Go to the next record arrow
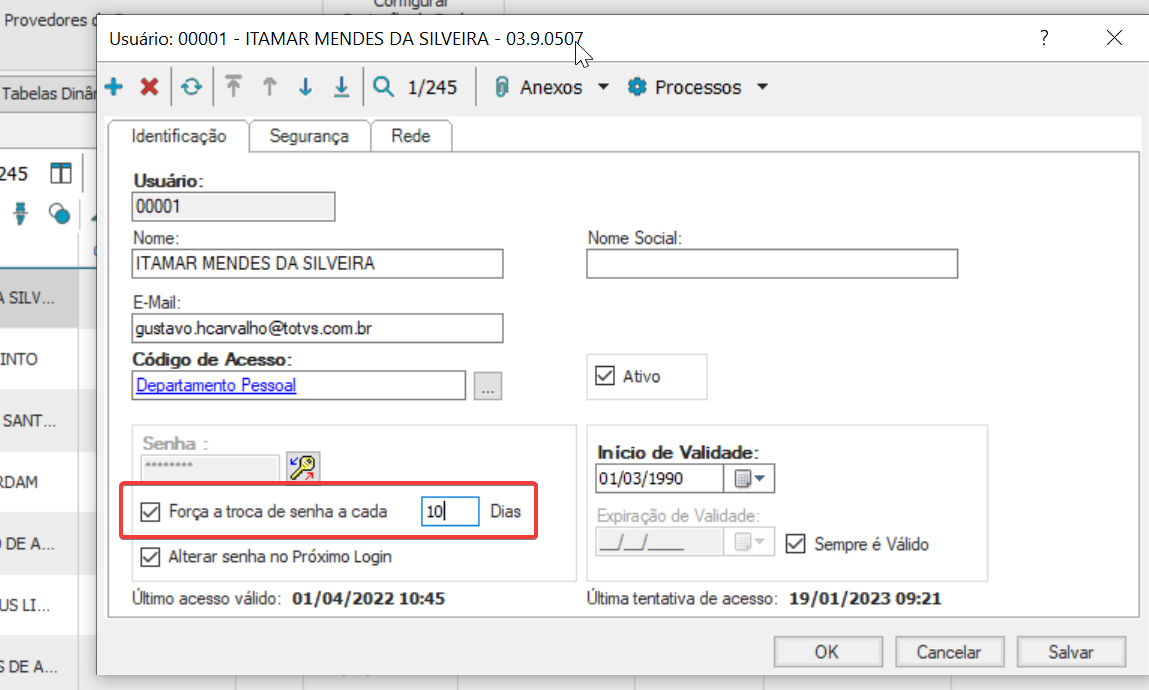Viewport: 1149px width, 690px height. tap(306, 87)
